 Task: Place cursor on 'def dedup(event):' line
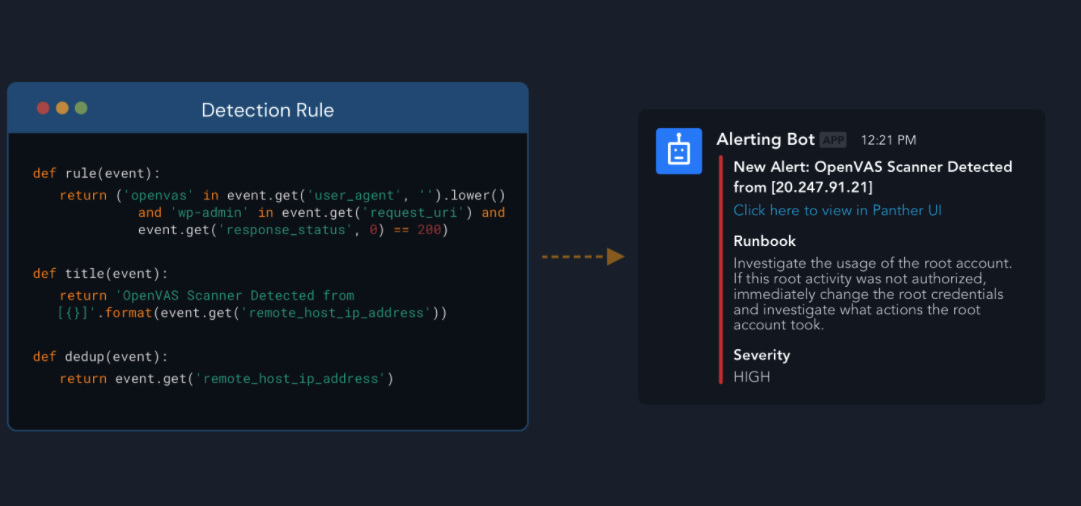coord(100,356)
